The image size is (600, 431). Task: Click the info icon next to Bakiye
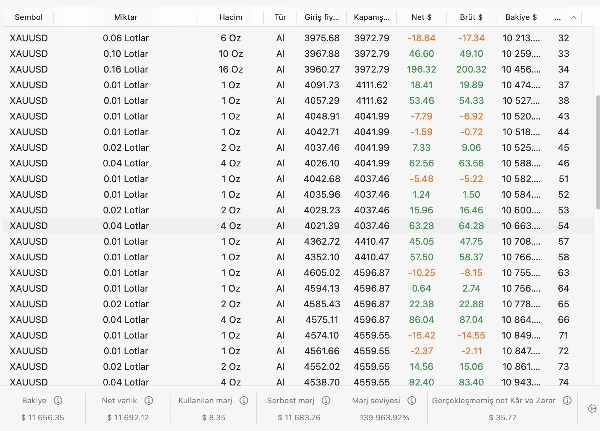pos(58,400)
